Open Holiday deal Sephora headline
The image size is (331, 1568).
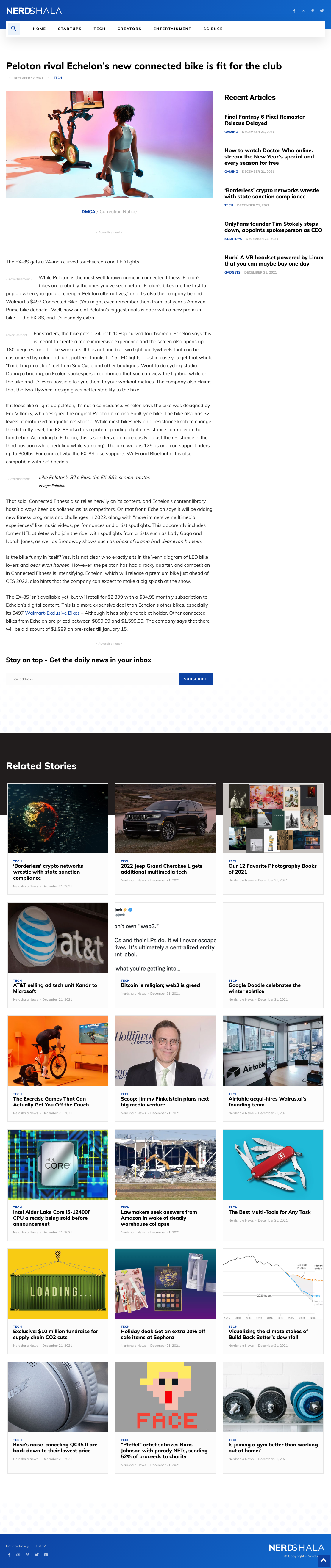[x=163, y=1334]
